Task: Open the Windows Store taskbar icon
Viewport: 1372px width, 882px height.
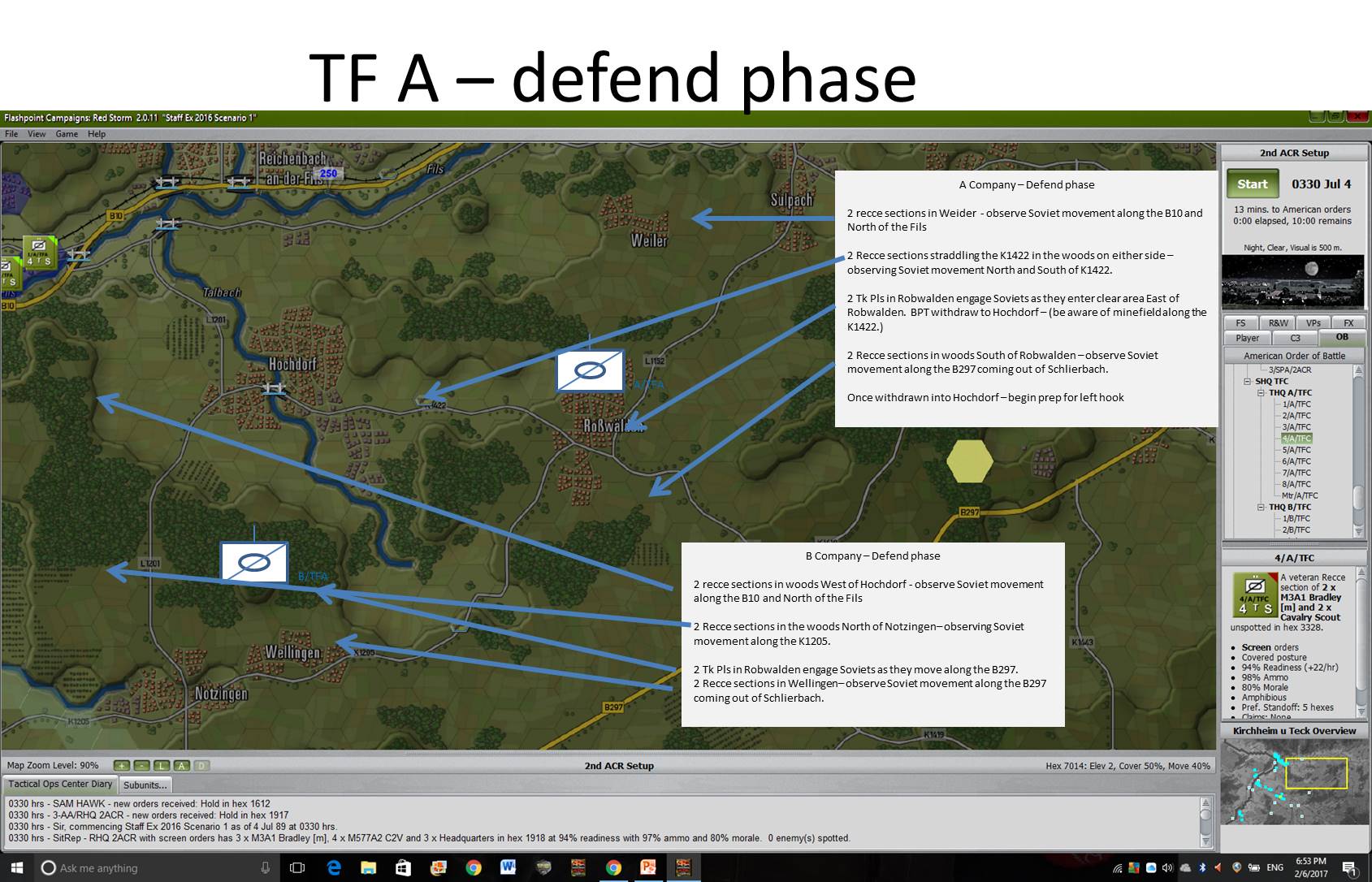Action: (x=403, y=867)
